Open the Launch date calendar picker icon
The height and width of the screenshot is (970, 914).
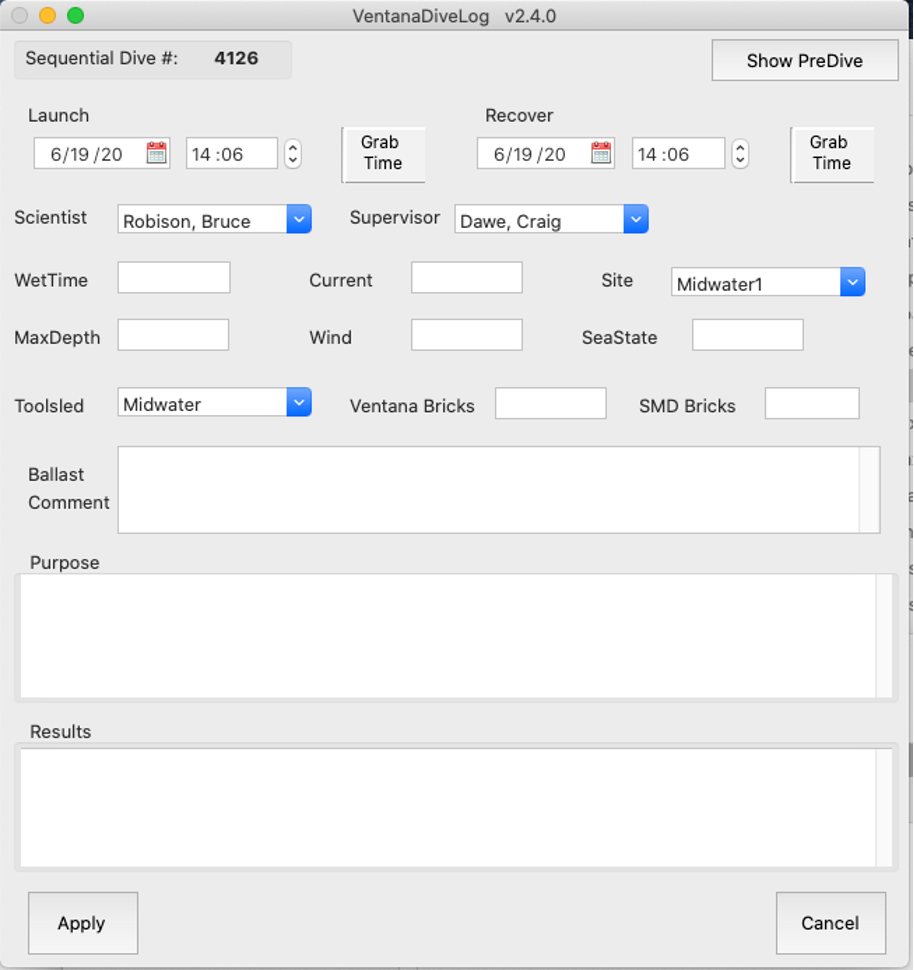156,153
